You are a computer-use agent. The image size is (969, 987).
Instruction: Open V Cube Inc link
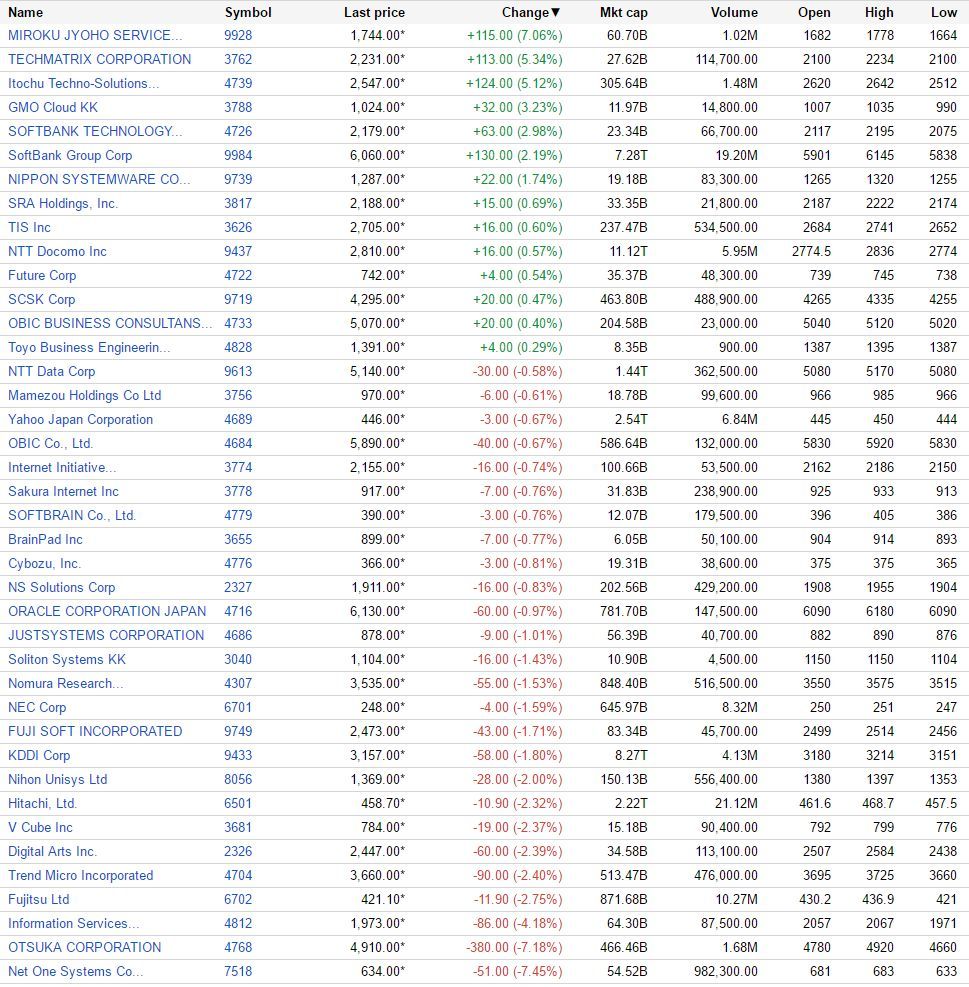[x=40, y=827]
